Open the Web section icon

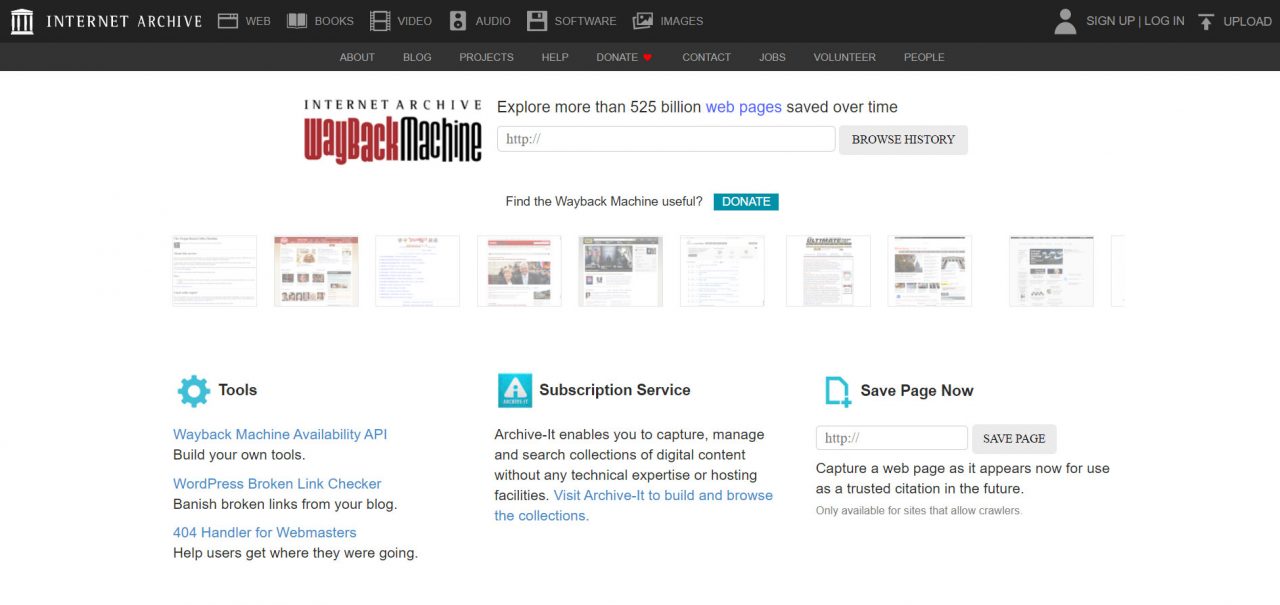pyautogui.click(x=228, y=21)
